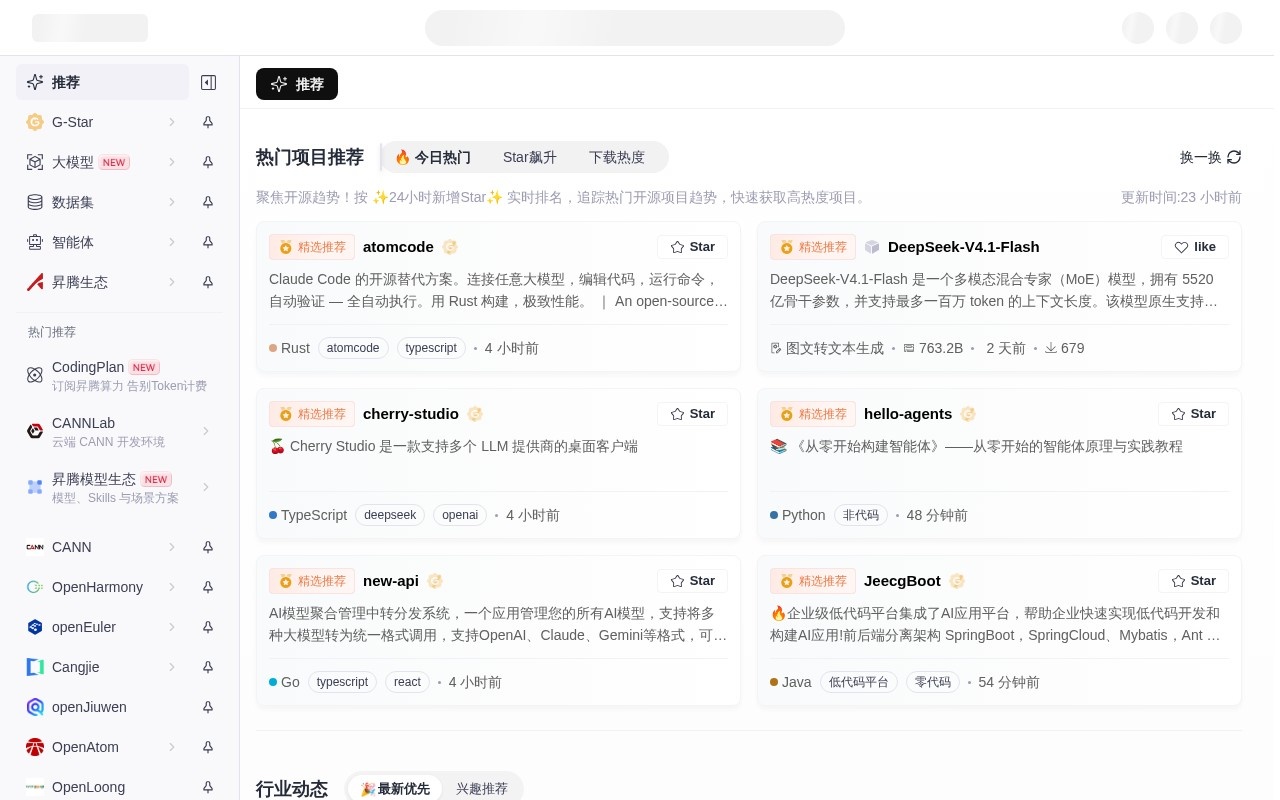Viewport: 1280px width, 800px height.
Task: Click the 昇腾模型生态 icon in sidebar
Action: click(35, 487)
